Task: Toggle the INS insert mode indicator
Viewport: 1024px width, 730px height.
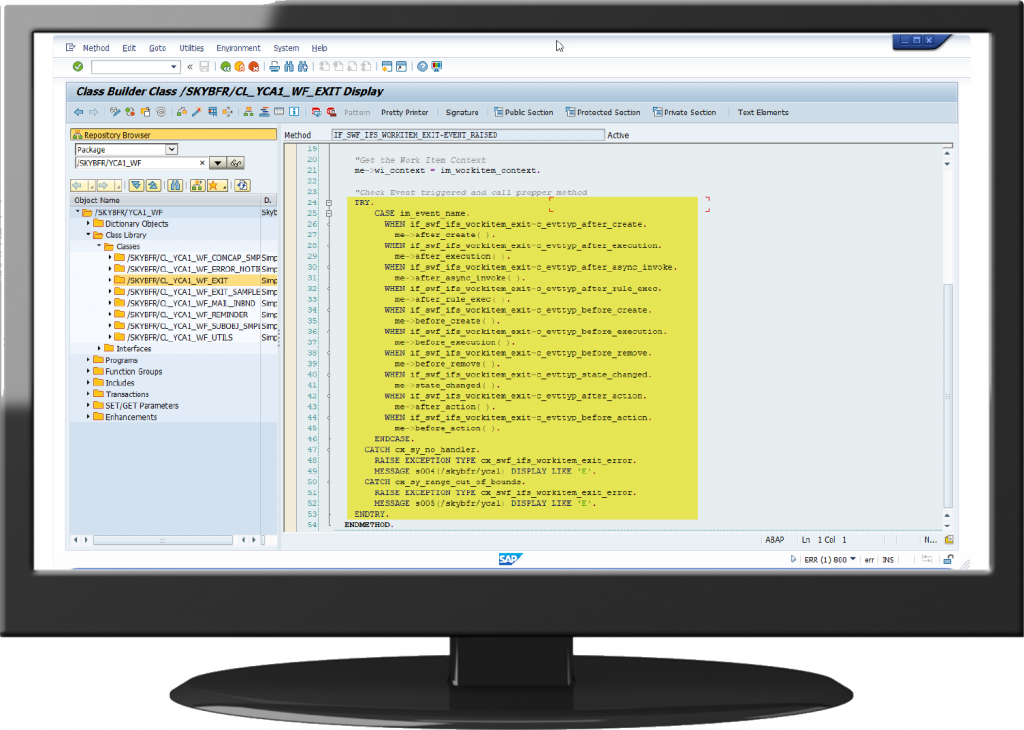Action: 888,560
